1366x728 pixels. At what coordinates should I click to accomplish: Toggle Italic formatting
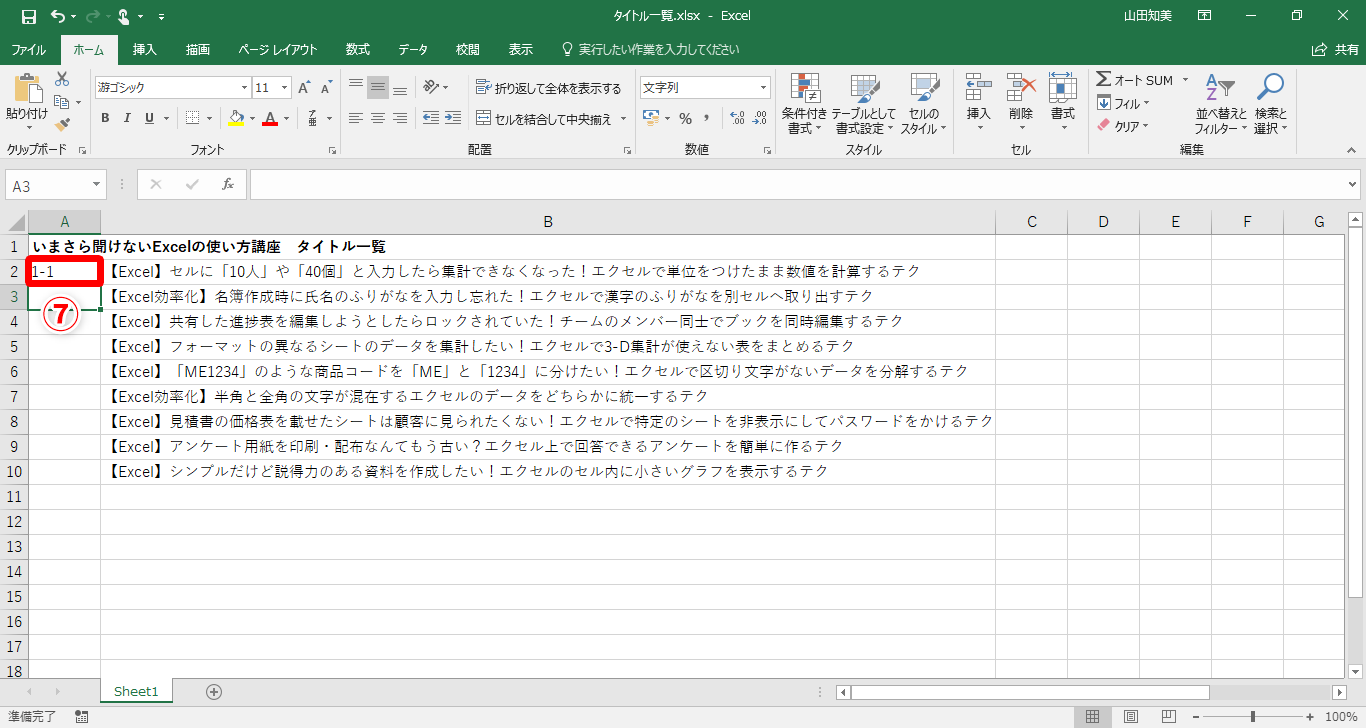pos(127,118)
